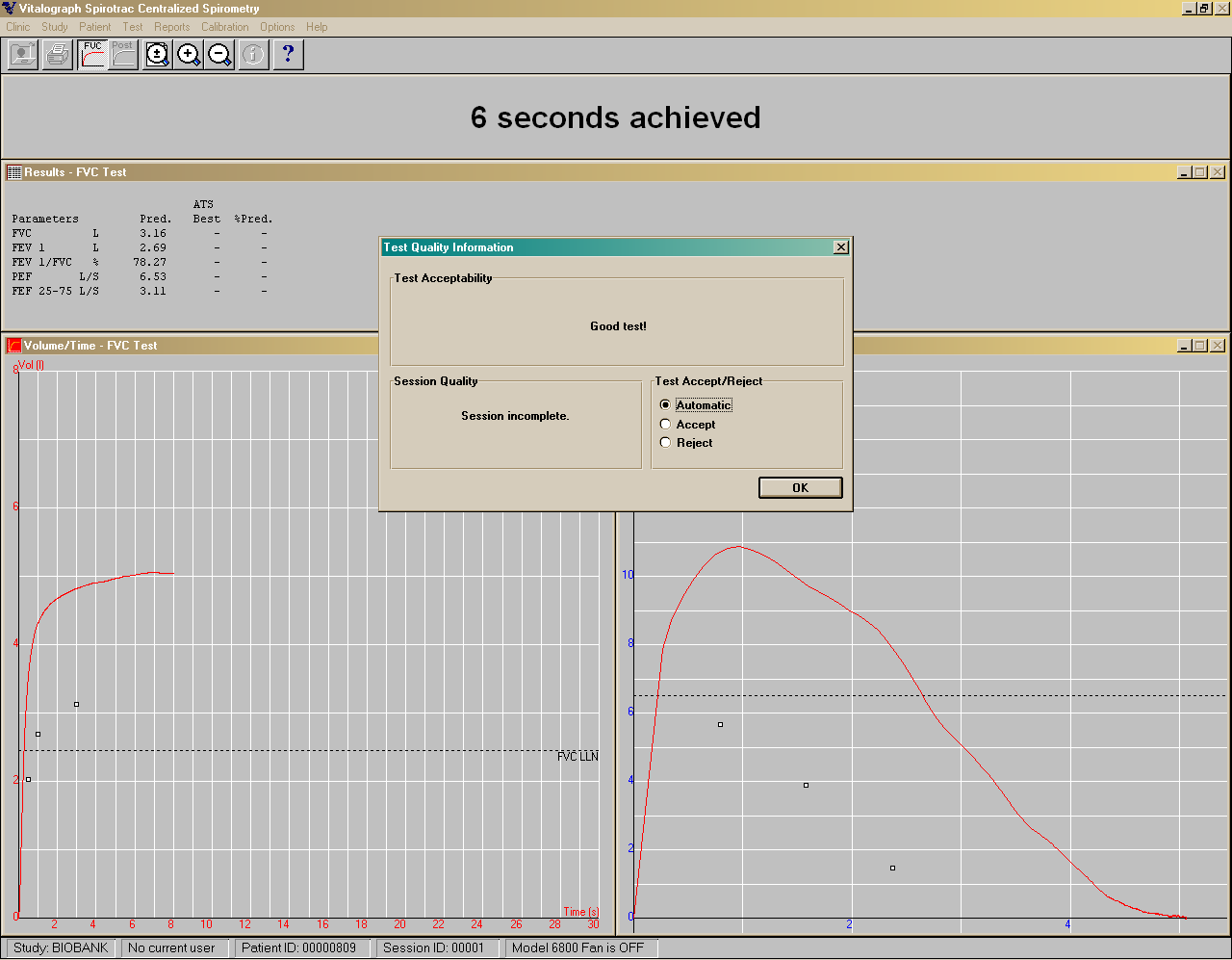
Task: Click the zoom in magnifier icon
Action: coord(189,55)
